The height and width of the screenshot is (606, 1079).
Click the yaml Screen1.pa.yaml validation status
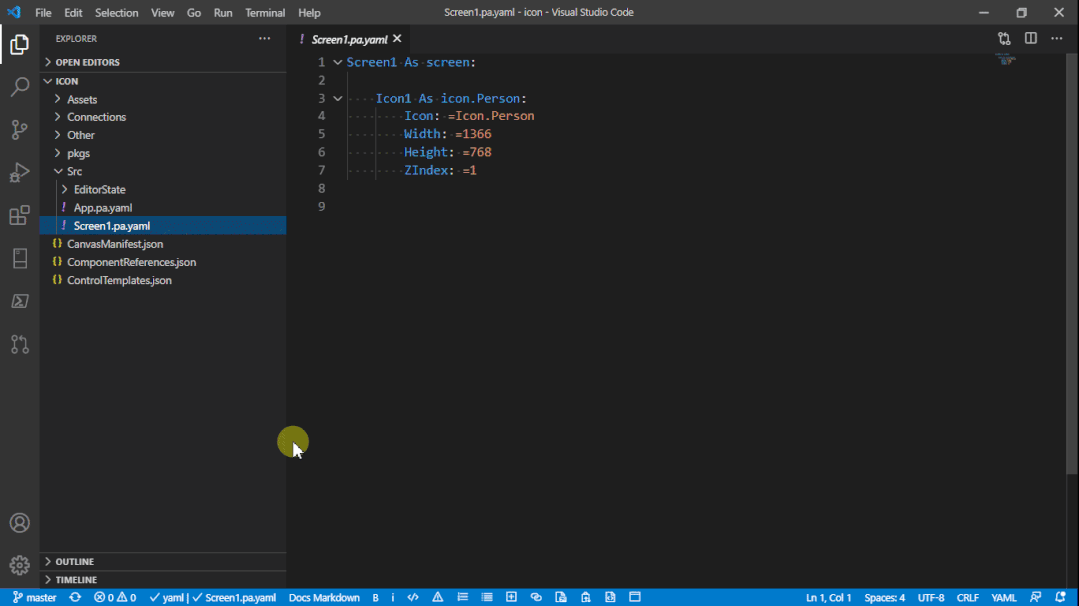[x=213, y=597]
